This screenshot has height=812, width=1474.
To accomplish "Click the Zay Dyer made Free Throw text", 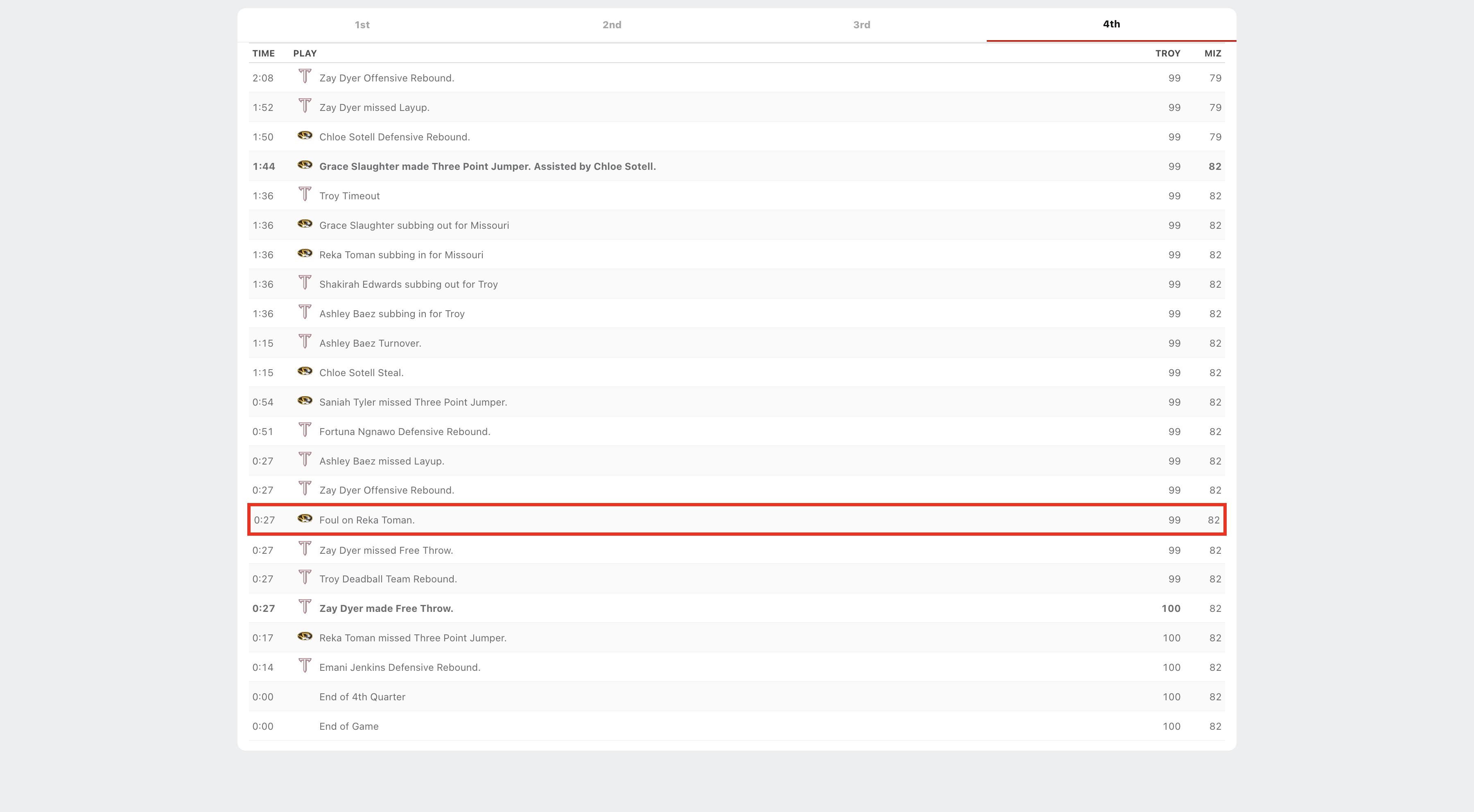I will click(x=386, y=609).
